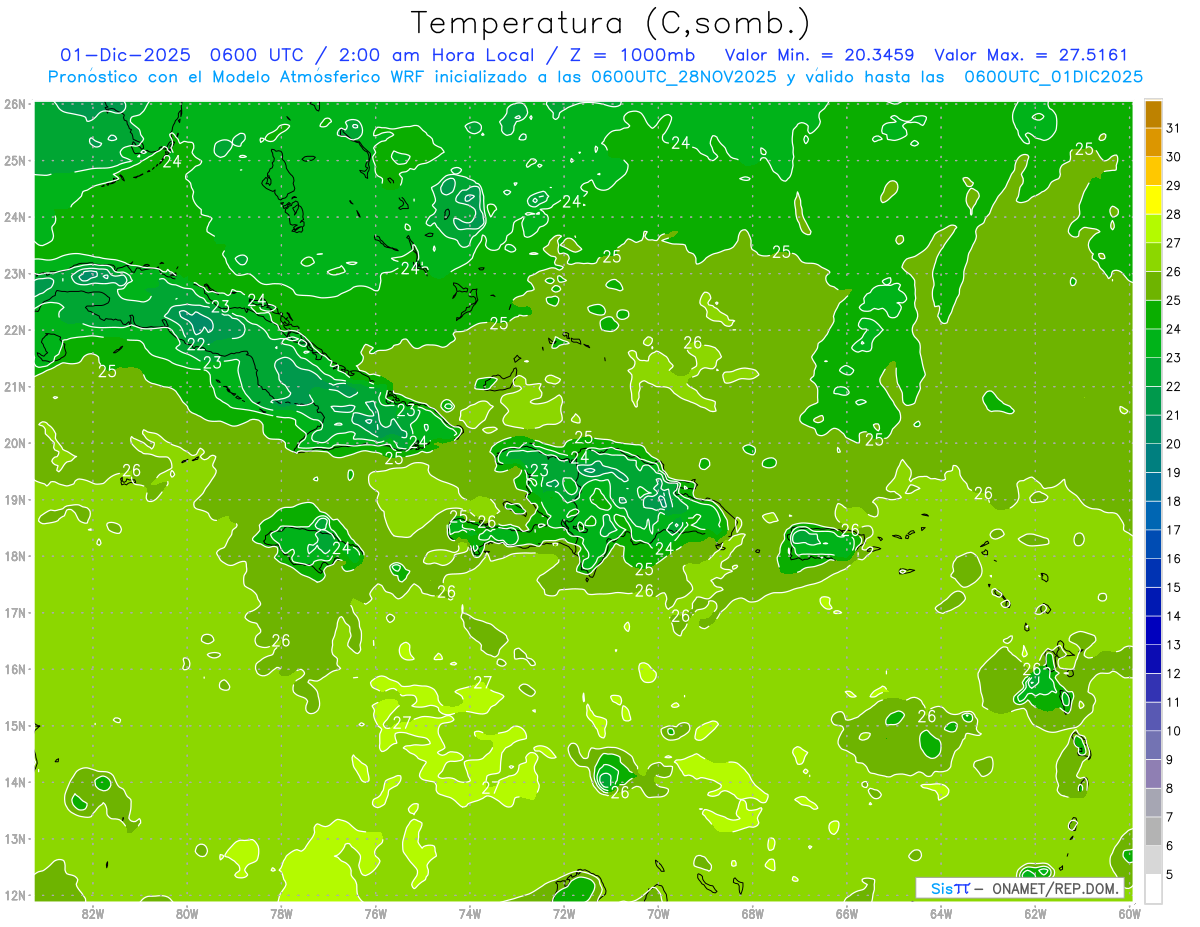Click the 78W longitude axis label

click(x=281, y=913)
